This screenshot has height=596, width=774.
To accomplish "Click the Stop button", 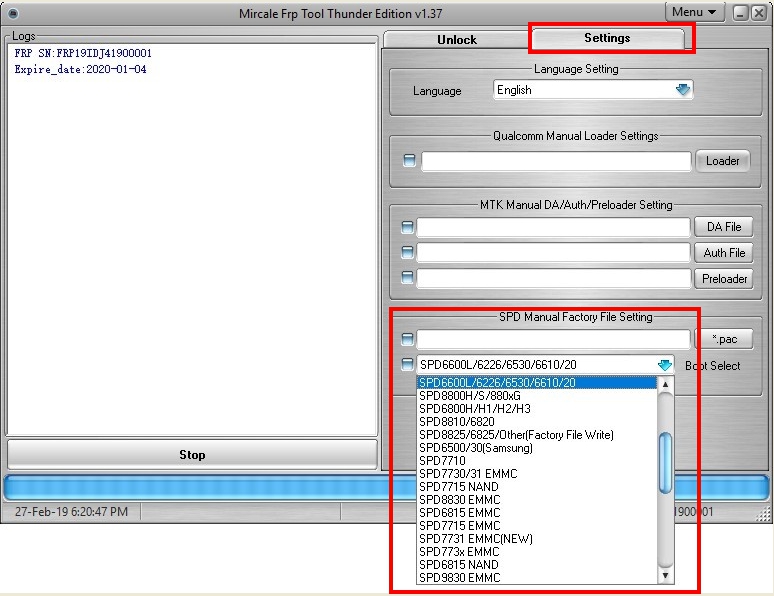I will click(x=192, y=454).
